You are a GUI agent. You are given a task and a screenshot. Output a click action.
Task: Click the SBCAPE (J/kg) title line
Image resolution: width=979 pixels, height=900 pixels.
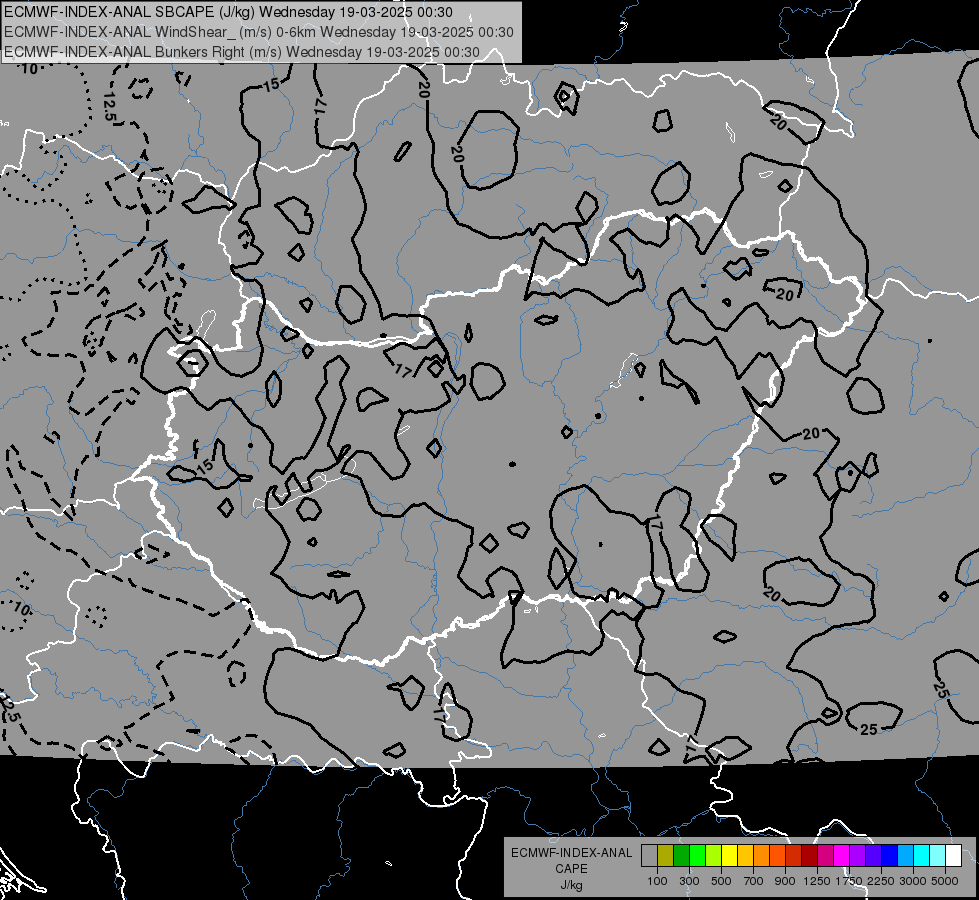click(229, 12)
